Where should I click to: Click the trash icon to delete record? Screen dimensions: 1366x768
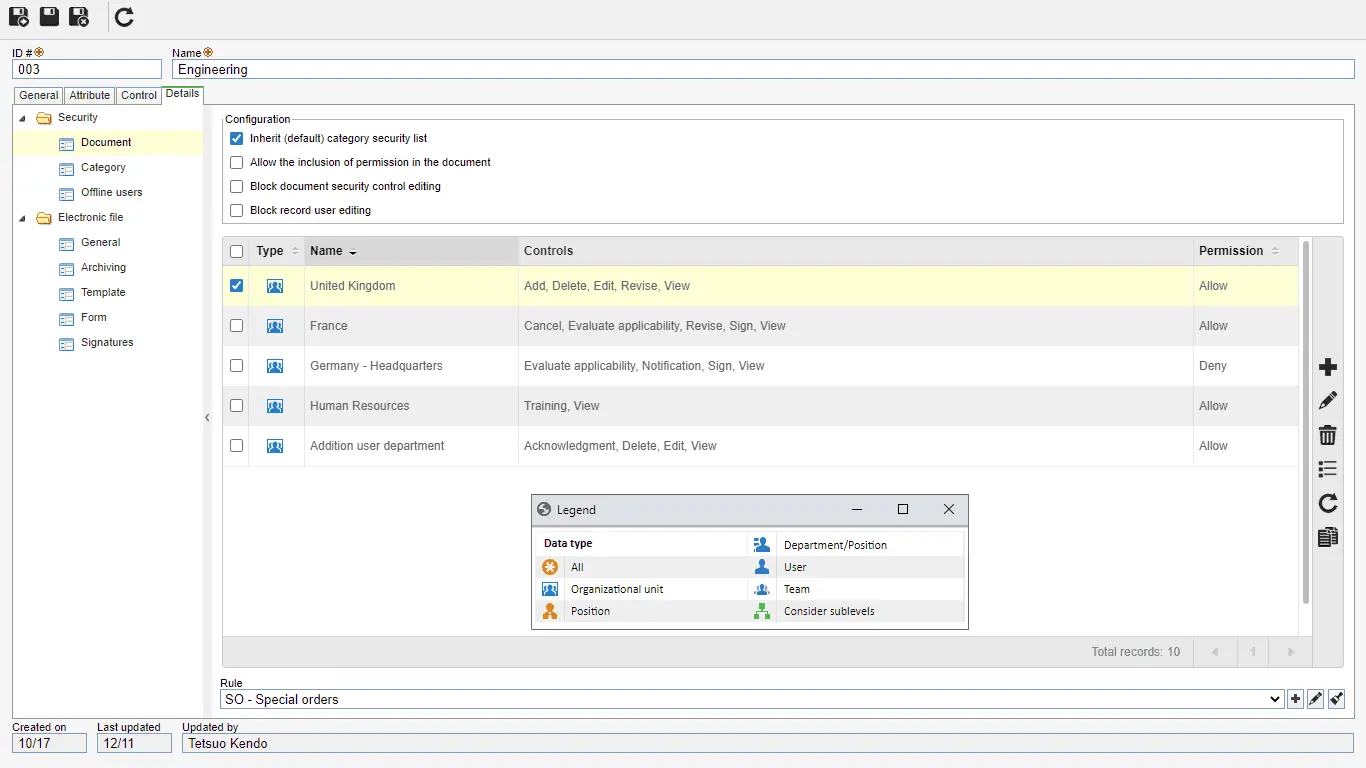tap(1327, 435)
